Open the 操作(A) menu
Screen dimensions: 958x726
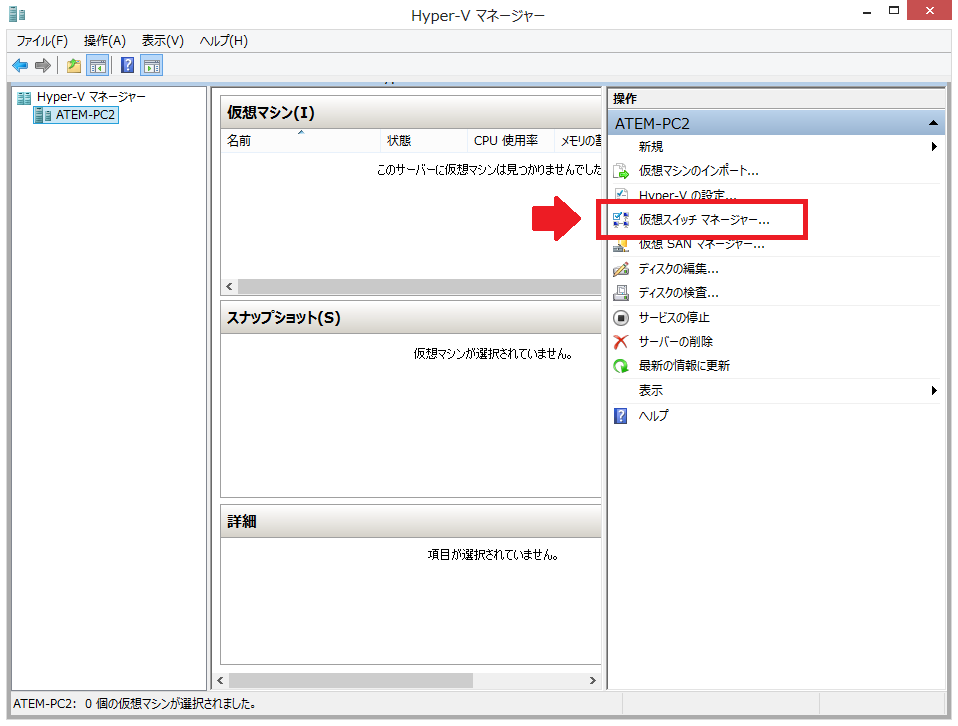pyautogui.click(x=105, y=41)
